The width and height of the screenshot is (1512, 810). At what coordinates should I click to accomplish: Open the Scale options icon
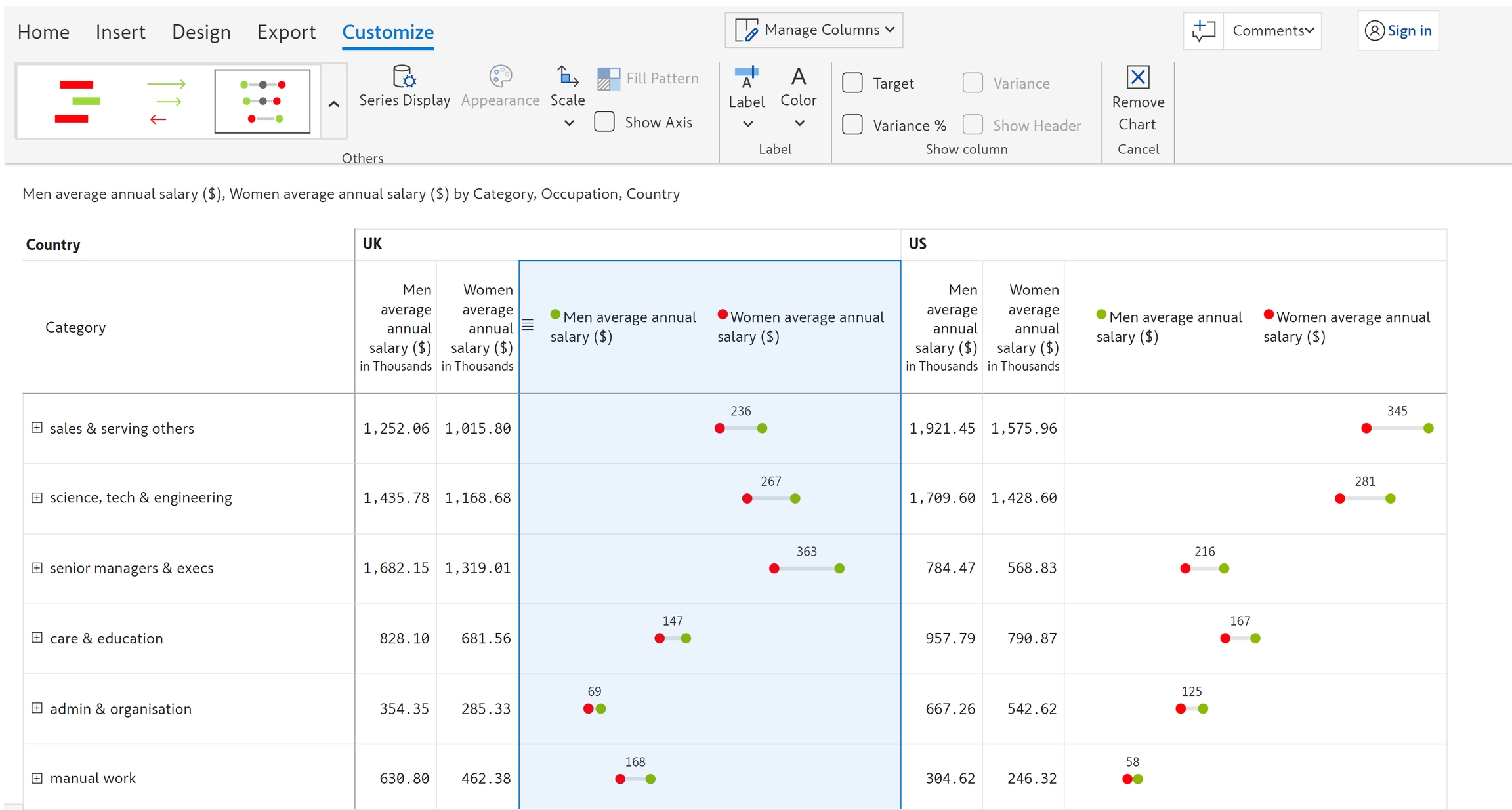(567, 77)
